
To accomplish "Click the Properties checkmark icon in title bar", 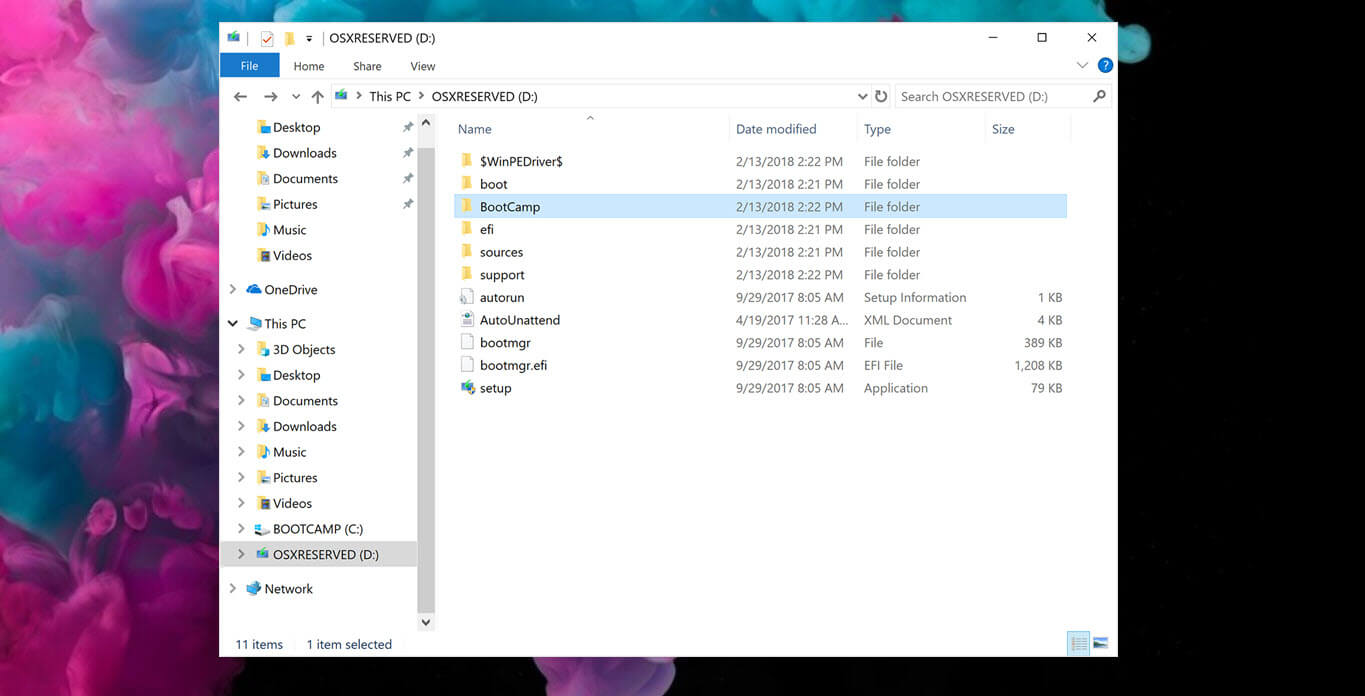I will [x=267, y=38].
